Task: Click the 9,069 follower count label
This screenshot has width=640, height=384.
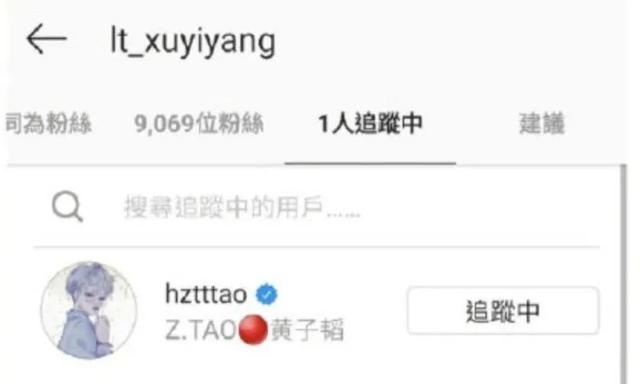Action: [164, 124]
